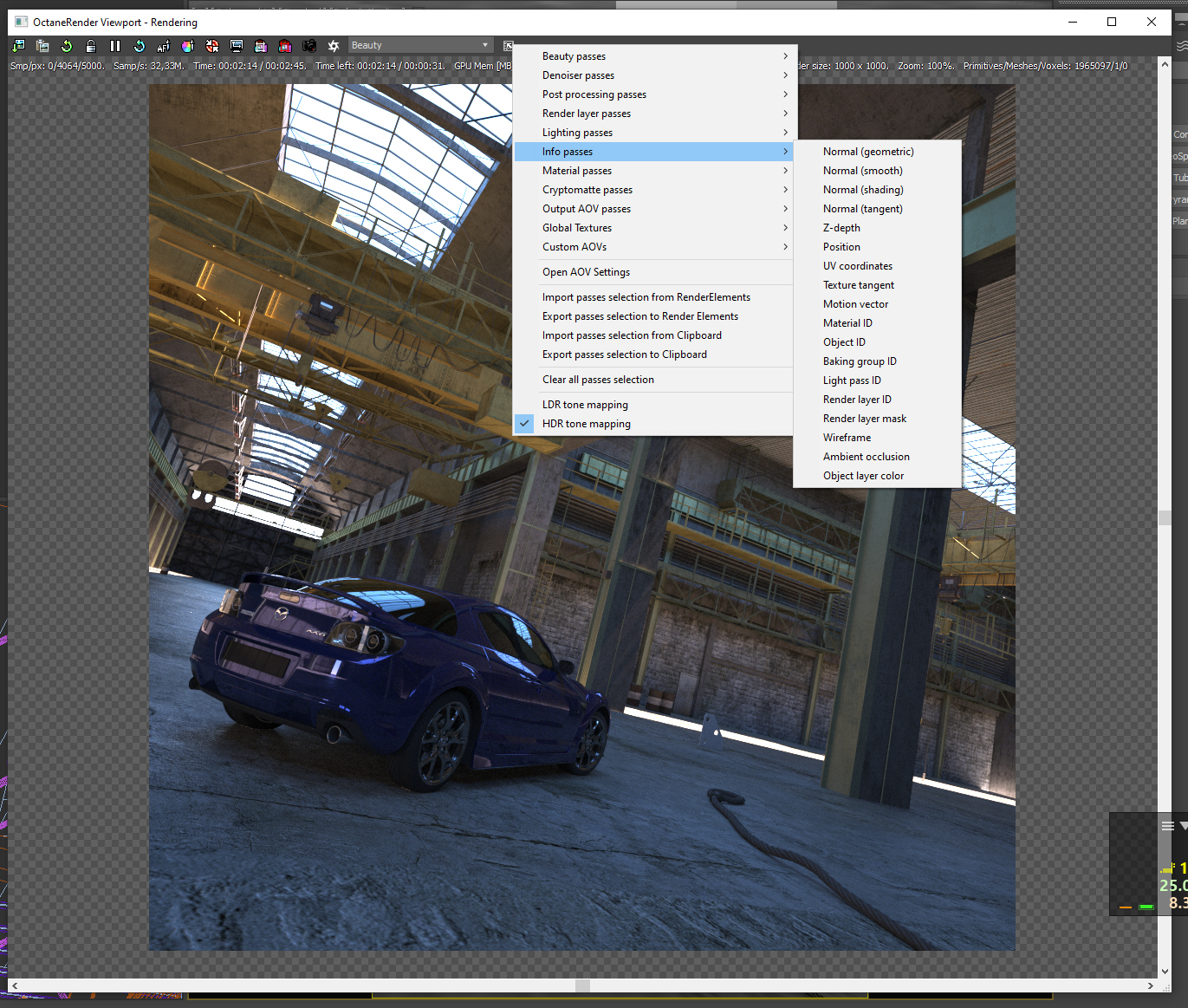The image size is (1188, 1008).
Task: Pause the rendering
Action: tap(115, 46)
